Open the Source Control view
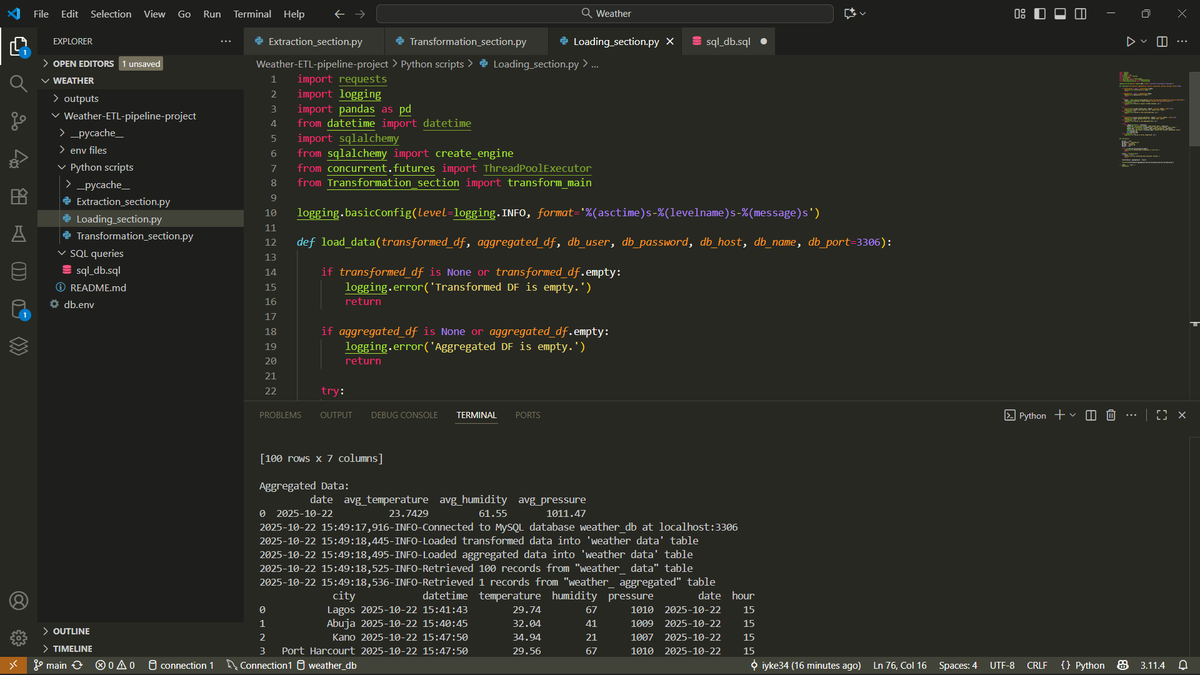This screenshot has width=1200, height=675. (x=18, y=122)
